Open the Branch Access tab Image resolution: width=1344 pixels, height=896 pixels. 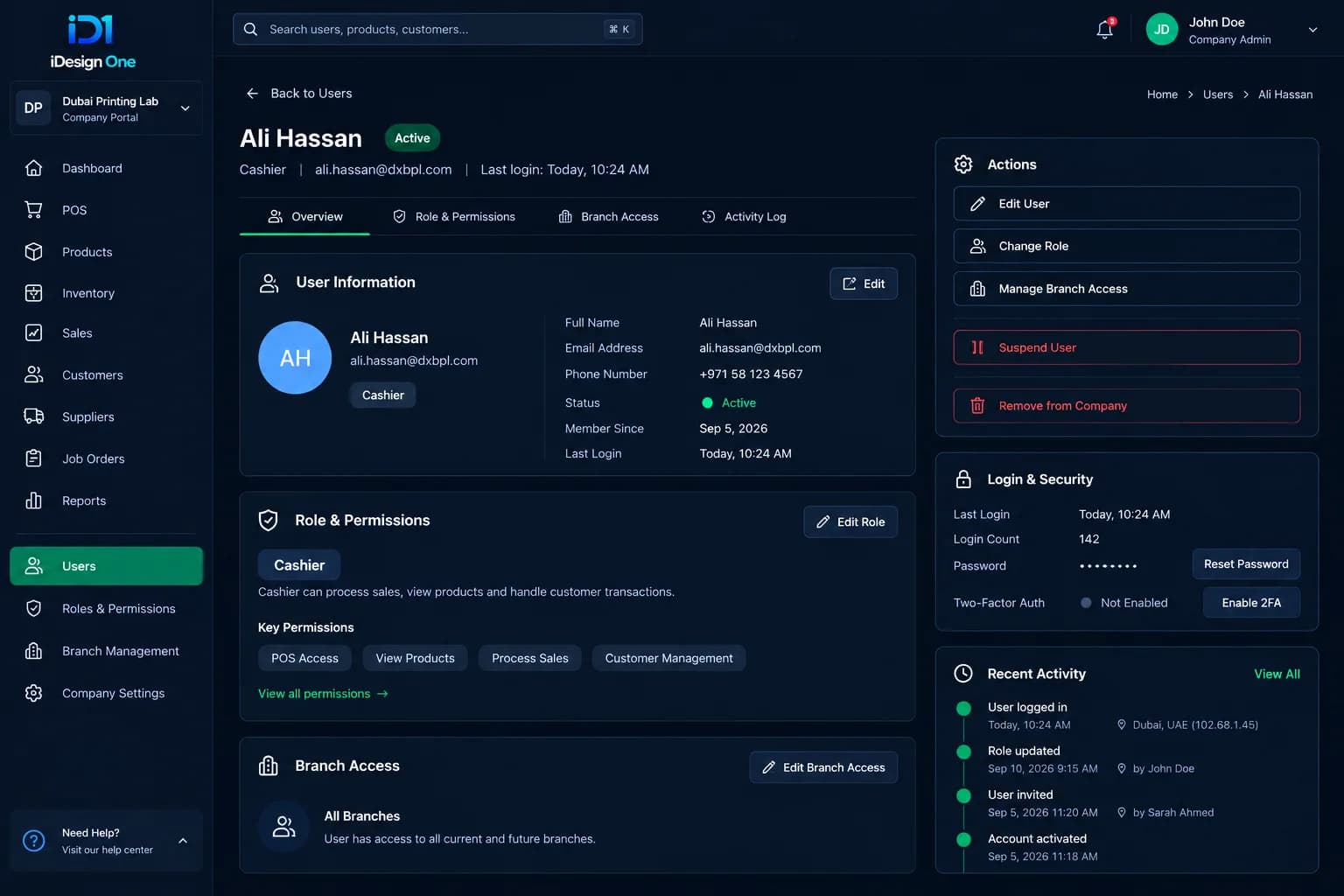pos(608,216)
